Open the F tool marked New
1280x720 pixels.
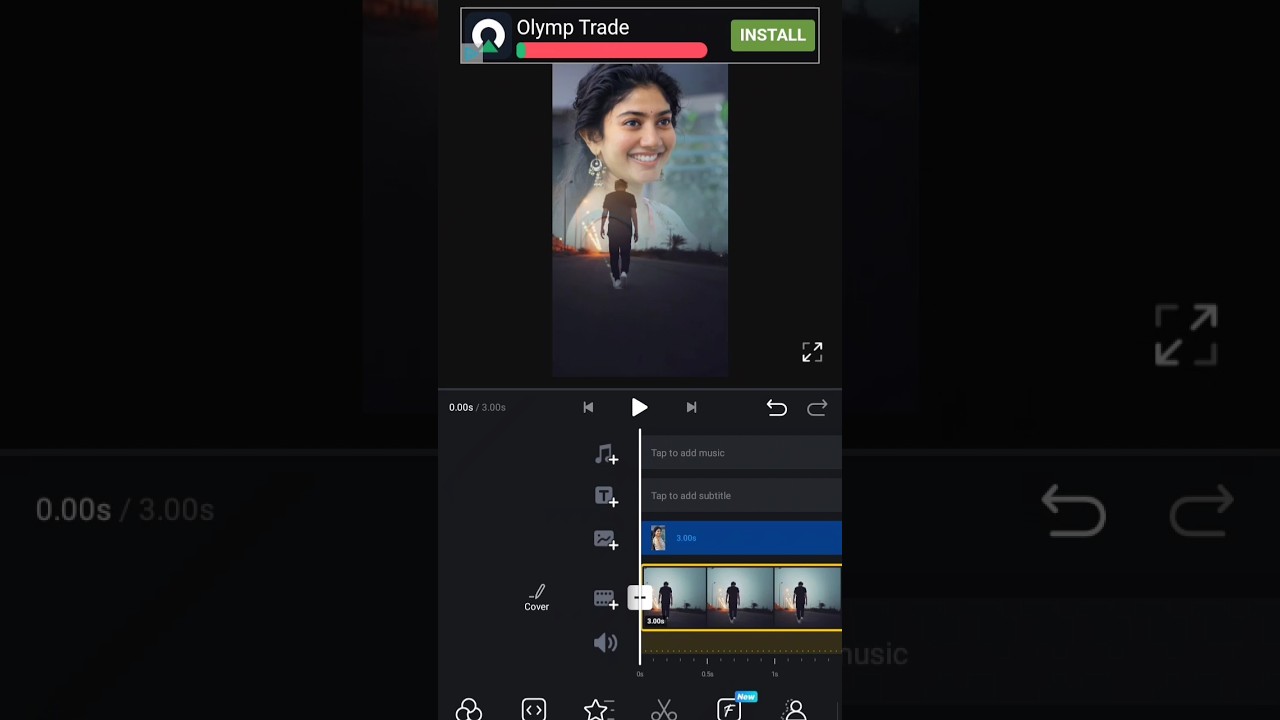coord(730,708)
